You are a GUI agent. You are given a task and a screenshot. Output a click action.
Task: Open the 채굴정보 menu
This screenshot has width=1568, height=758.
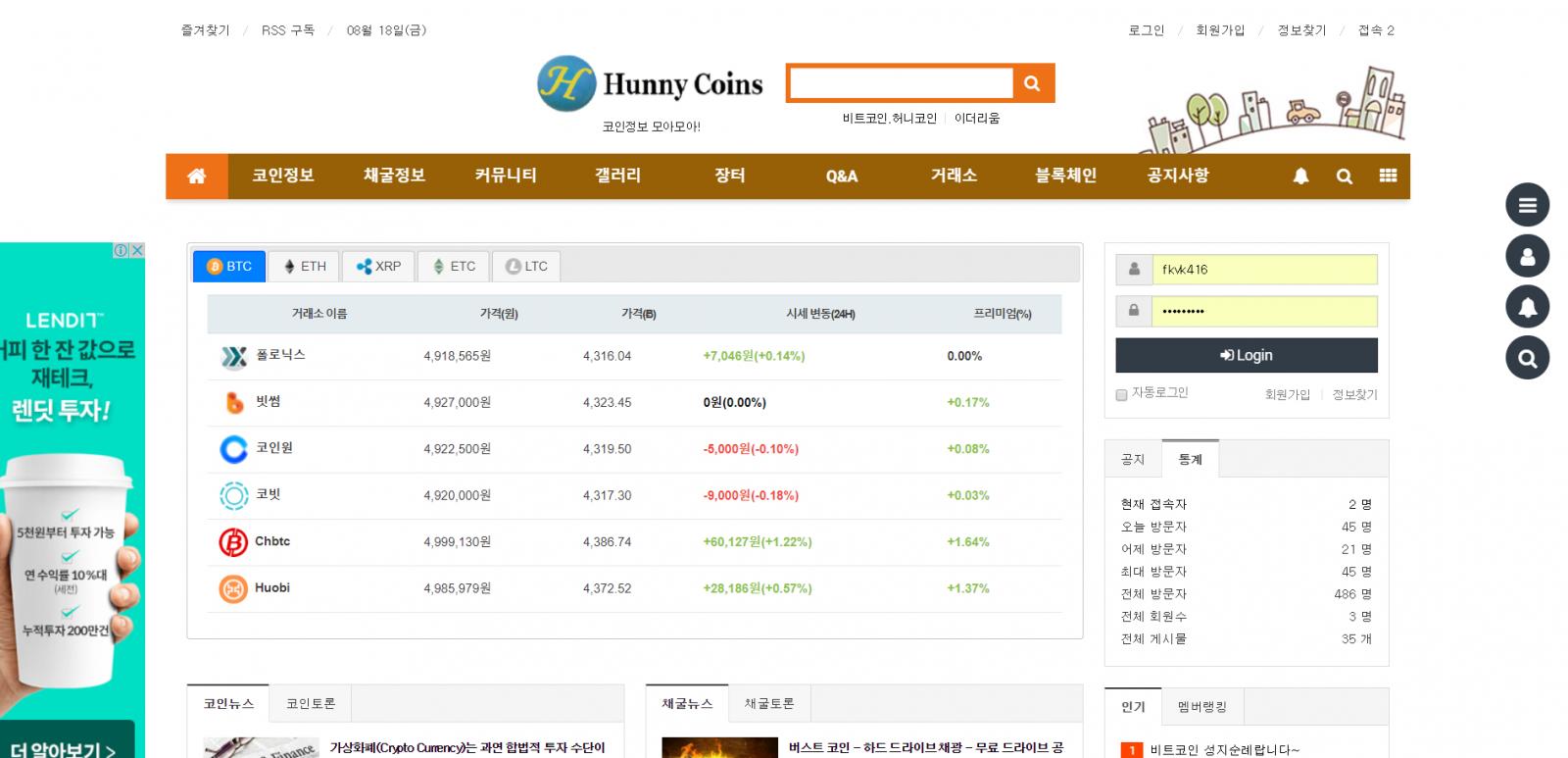394,177
